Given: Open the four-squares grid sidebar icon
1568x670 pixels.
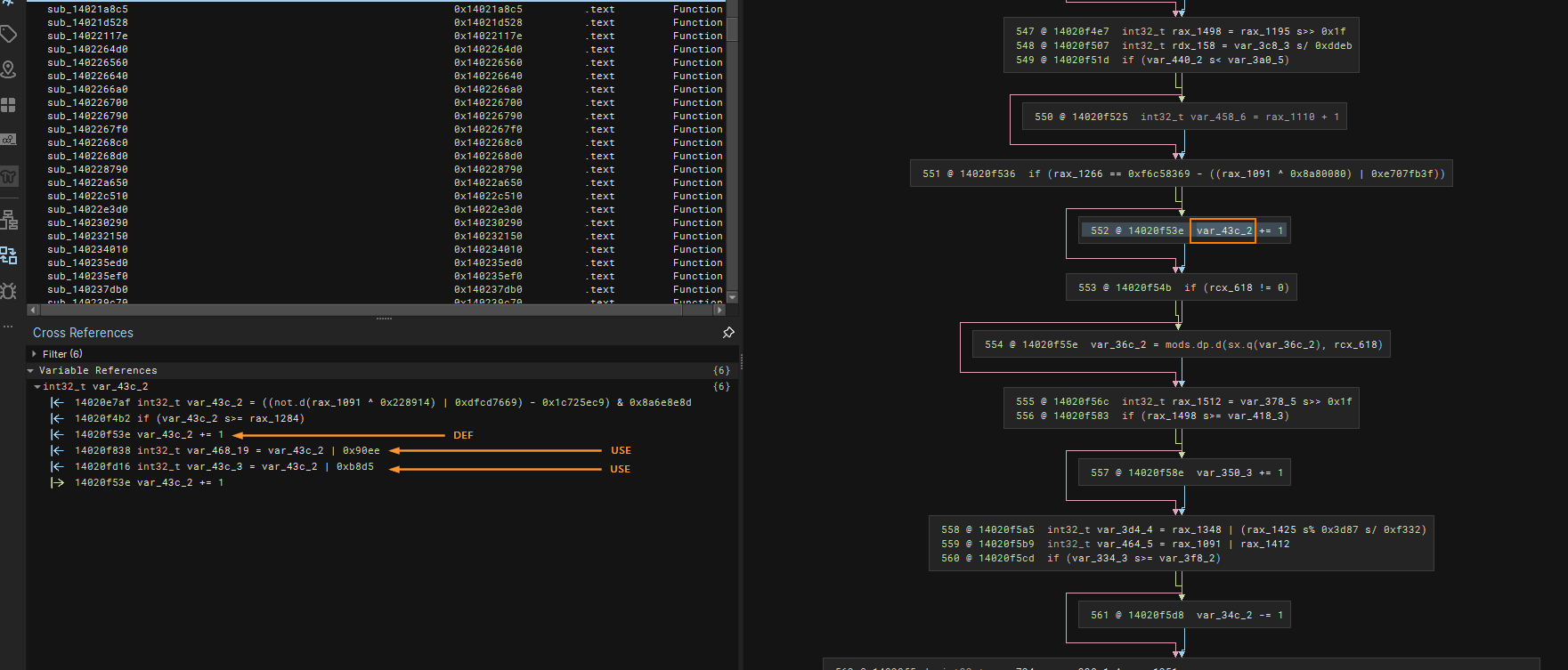Looking at the screenshot, I should pos(9,105).
